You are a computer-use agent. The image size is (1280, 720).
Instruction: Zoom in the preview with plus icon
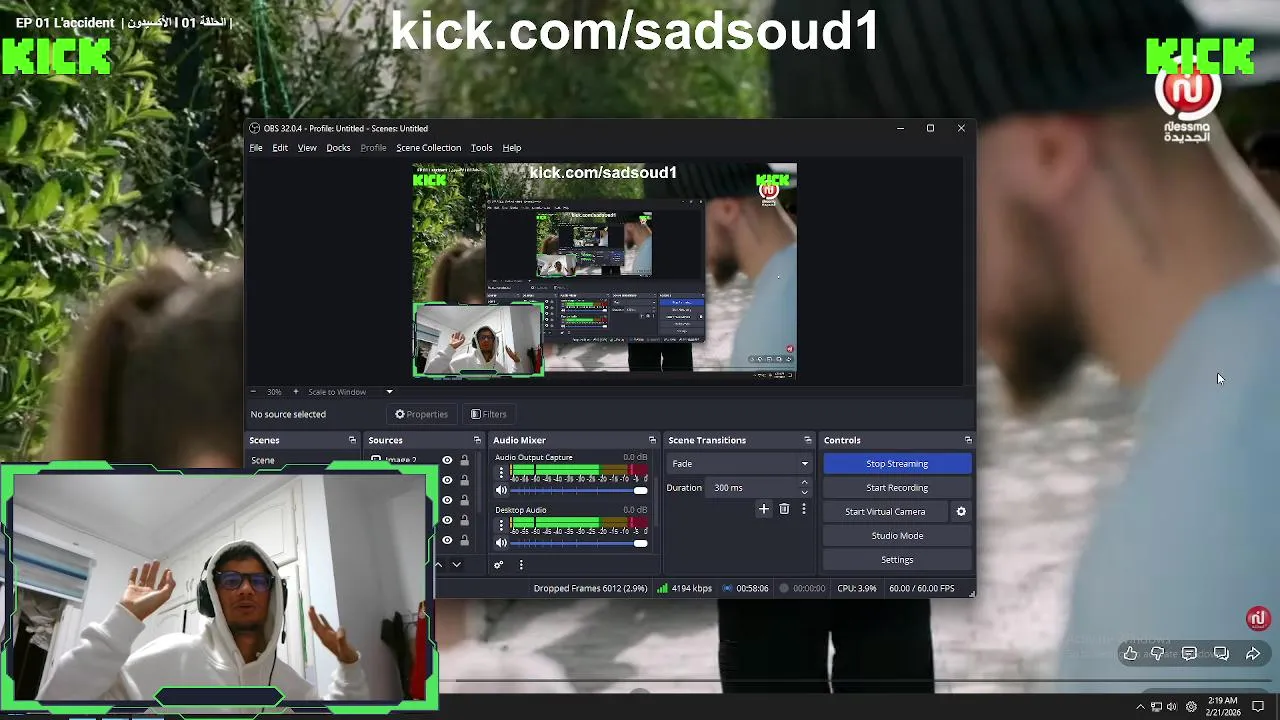[x=295, y=391]
